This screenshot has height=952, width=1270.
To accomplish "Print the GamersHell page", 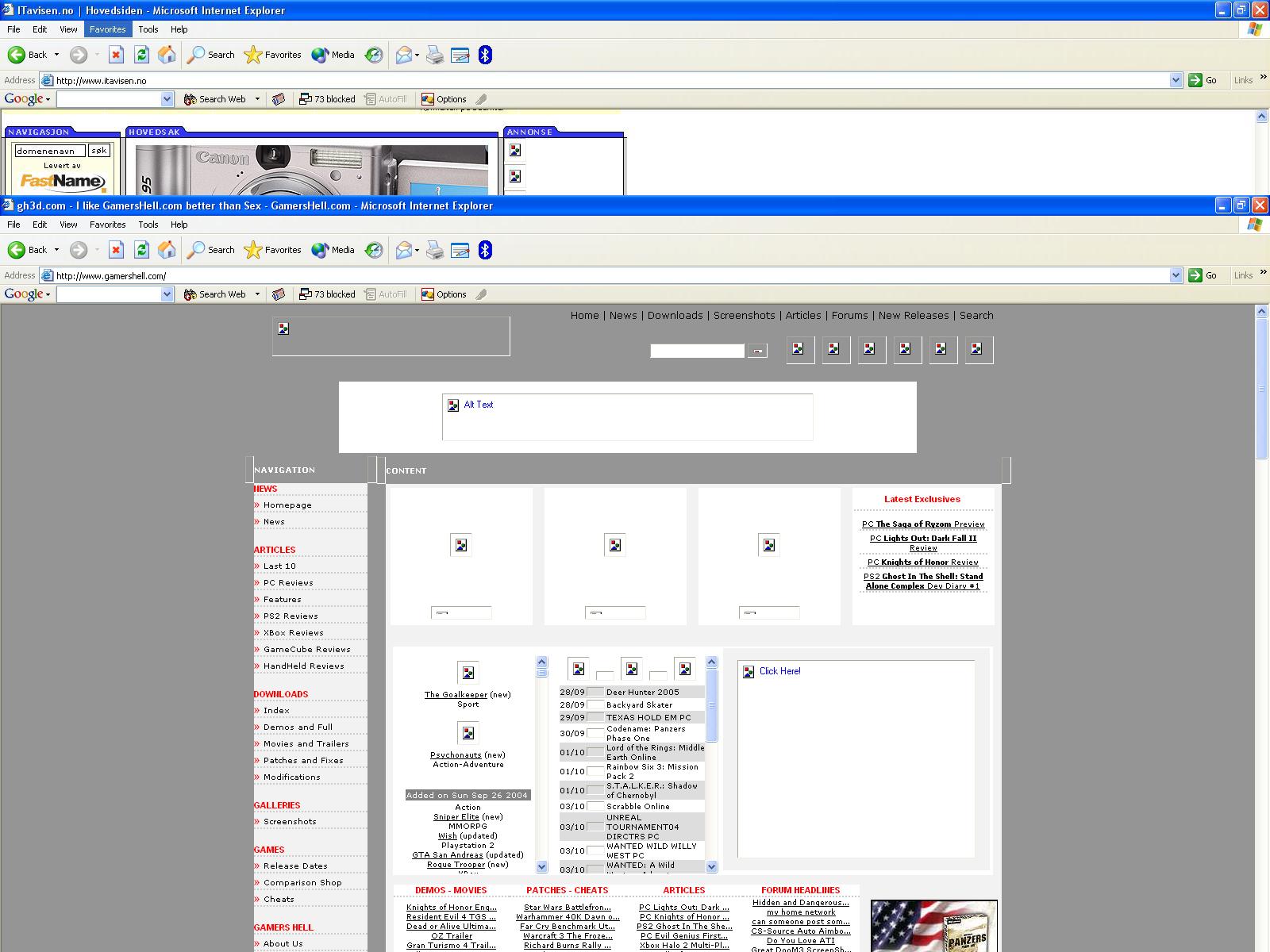I will [x=434, y=250].
